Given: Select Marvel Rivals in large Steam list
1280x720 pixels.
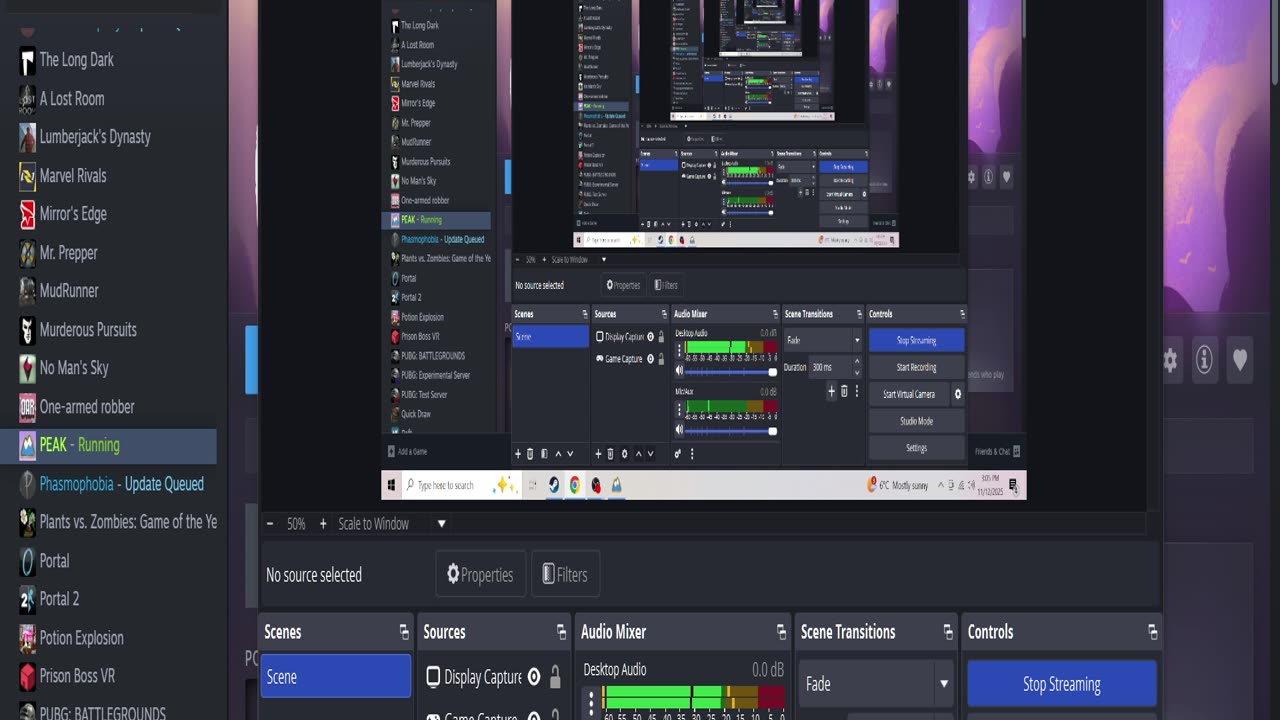Looking at the screenshot, I should [108, 176].
